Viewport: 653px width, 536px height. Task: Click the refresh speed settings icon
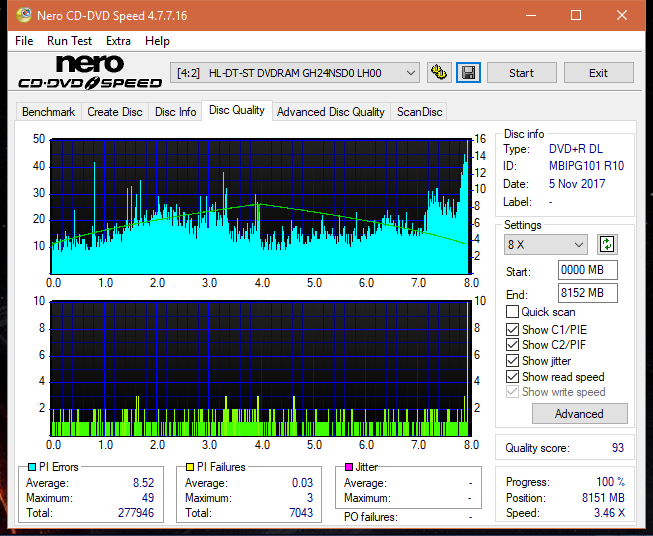pos(607,244)
